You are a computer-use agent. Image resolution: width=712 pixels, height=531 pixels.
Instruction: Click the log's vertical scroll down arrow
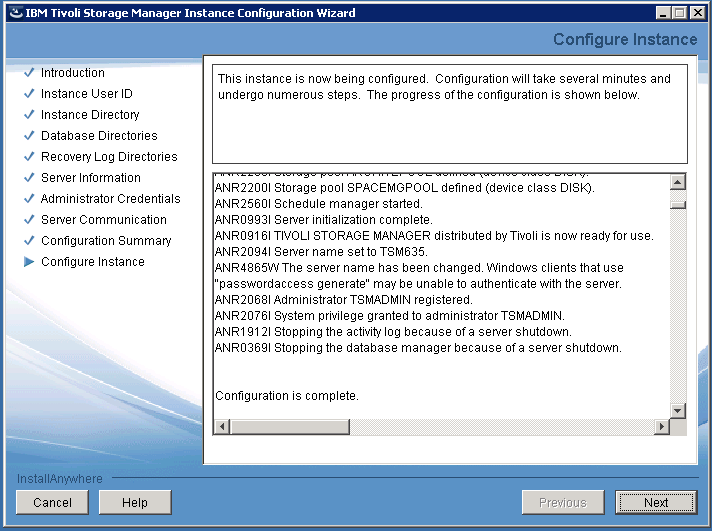point(677,411)
